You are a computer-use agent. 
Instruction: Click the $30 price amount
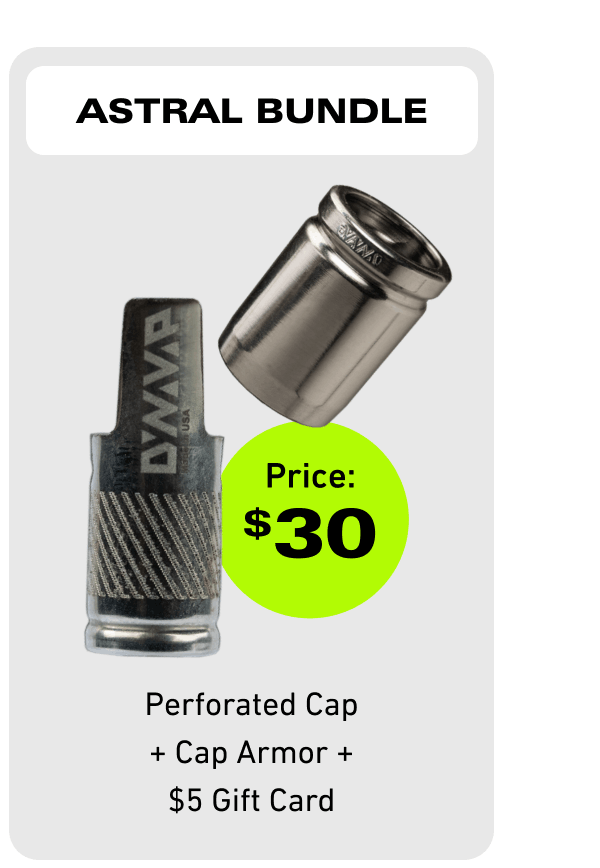(310, 534)
